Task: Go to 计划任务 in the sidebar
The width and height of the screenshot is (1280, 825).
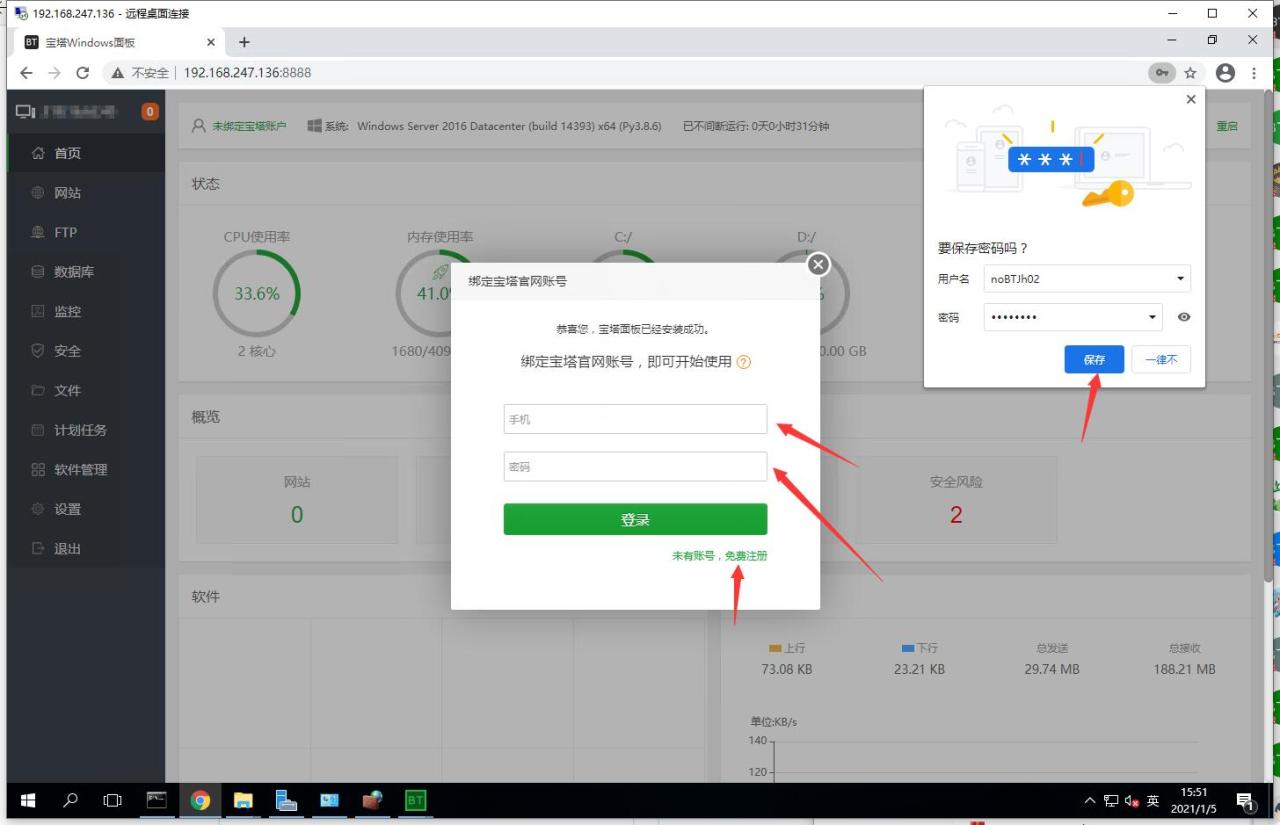Action: pyautogui.click(x=85, y=430)
